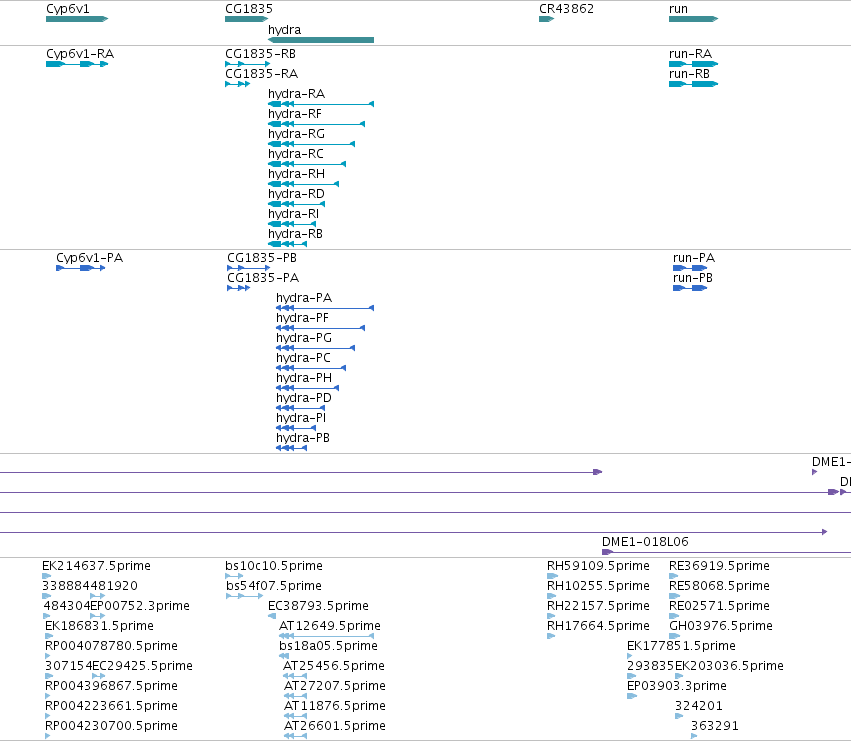Select protein hydra-PA
Screen dimensions: 851x741
304,298
